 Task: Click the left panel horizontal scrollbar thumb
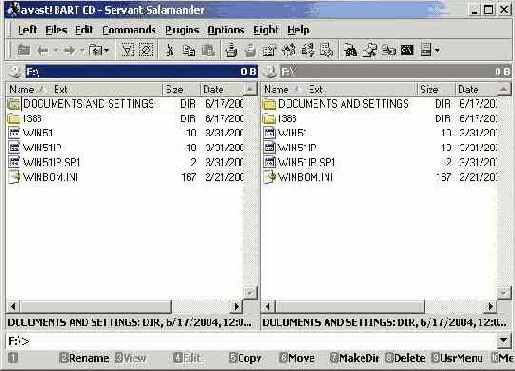(x=96, y=306)
